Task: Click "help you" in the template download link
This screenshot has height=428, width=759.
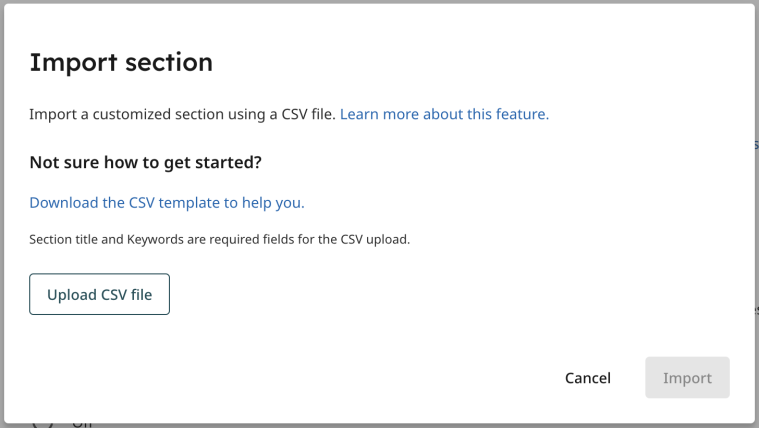Action: [x=273, y=203]
